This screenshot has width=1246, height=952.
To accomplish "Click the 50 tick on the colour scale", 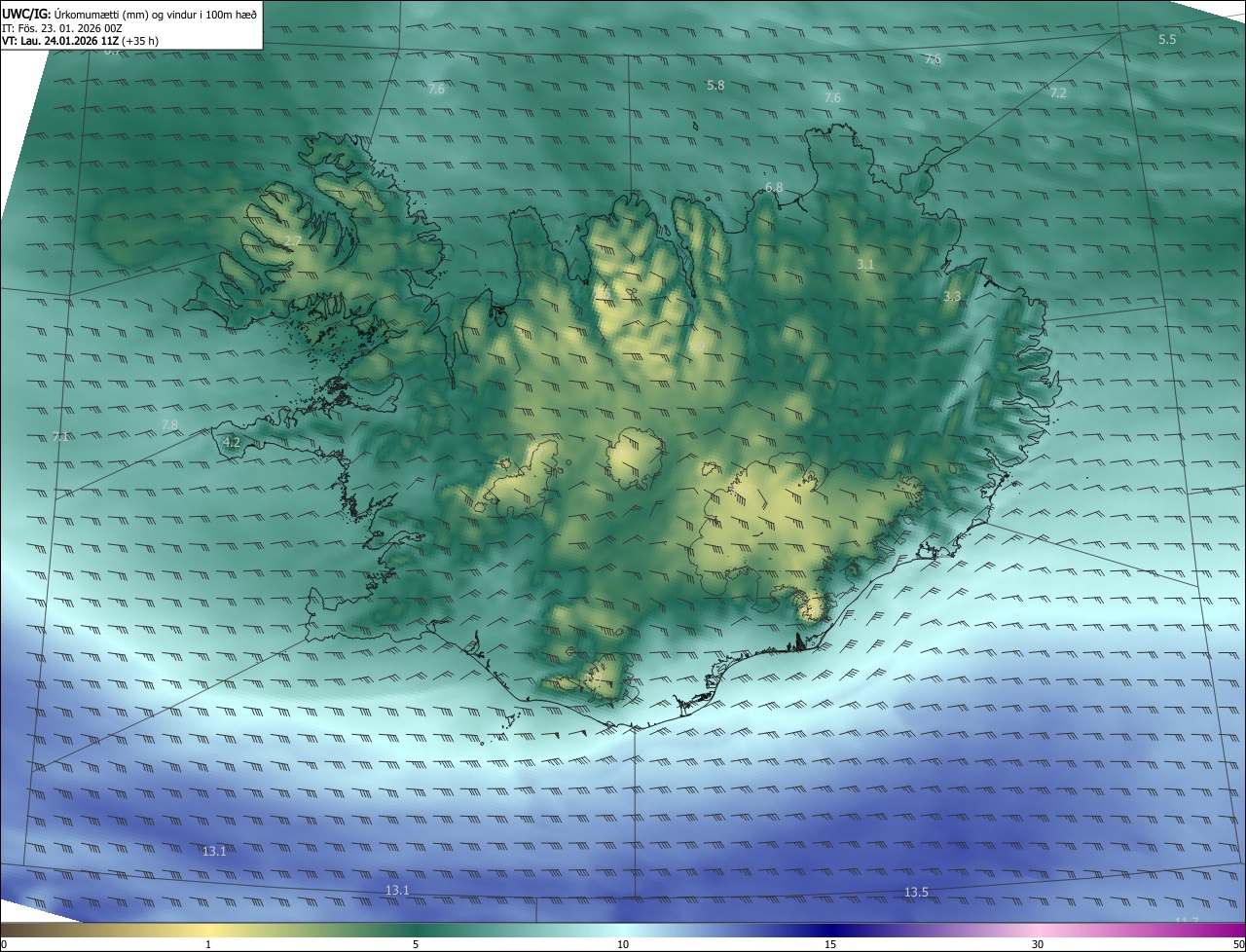I will (1238, 944).
